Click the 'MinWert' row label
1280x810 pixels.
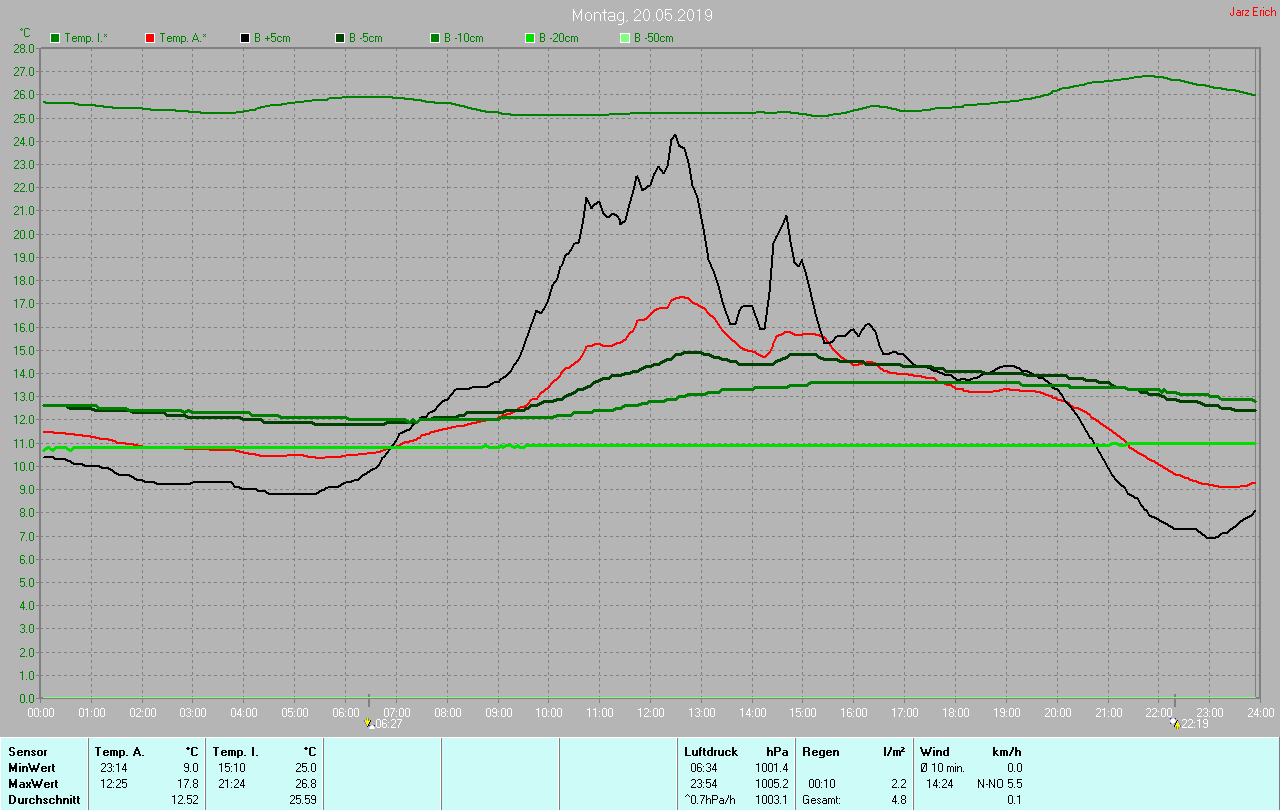[30, 767]
